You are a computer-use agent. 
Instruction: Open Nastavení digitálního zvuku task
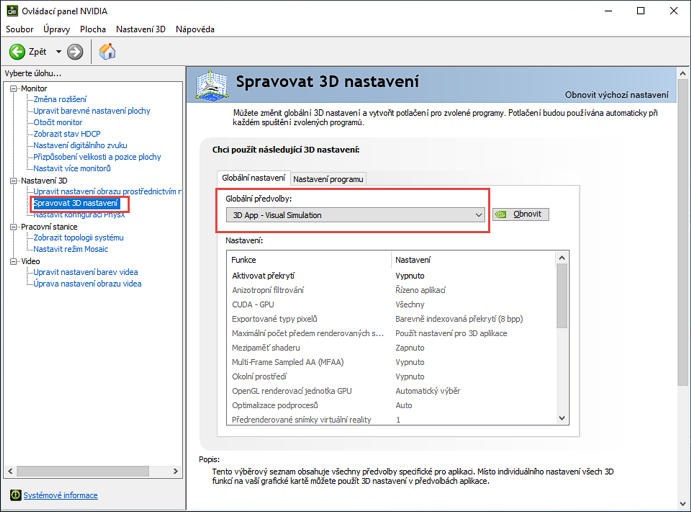pyautogui.click(x=80, y=145)
